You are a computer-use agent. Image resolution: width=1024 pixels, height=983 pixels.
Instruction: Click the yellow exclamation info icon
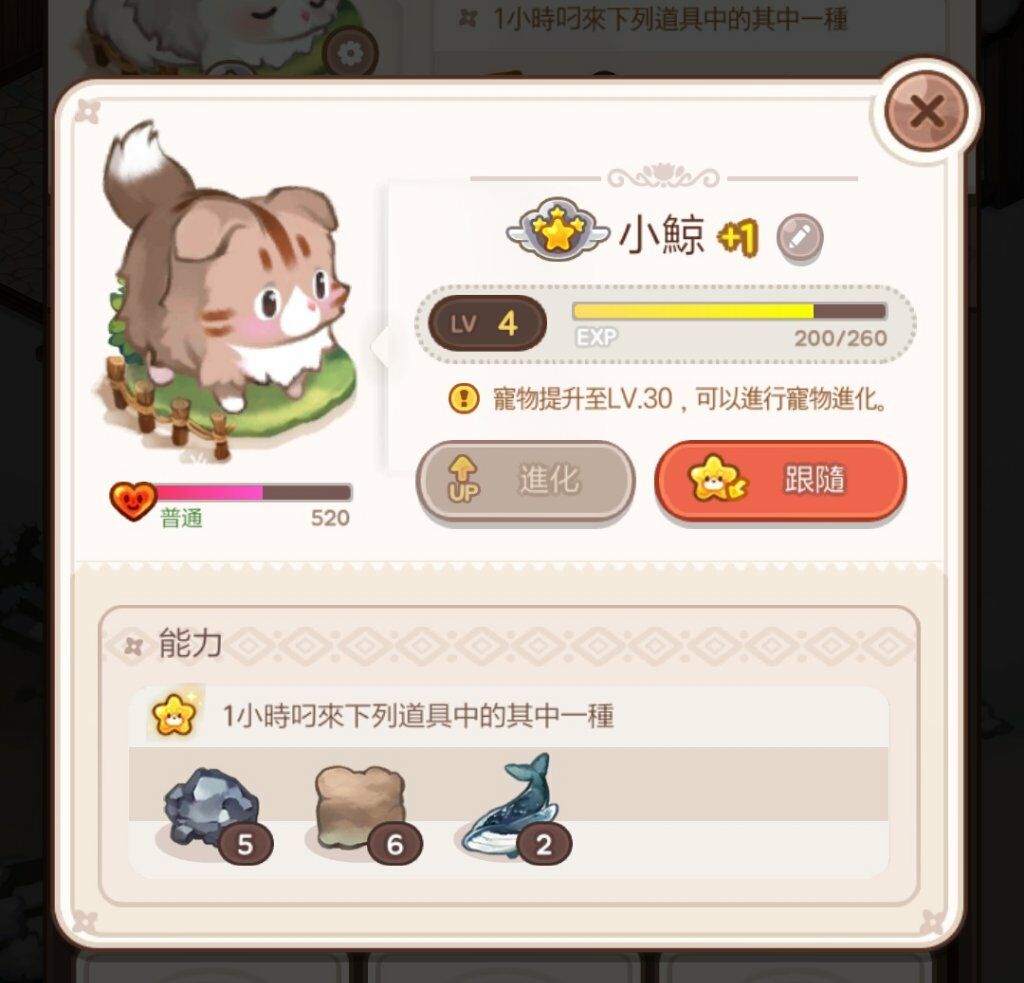[x=464, y=398]
